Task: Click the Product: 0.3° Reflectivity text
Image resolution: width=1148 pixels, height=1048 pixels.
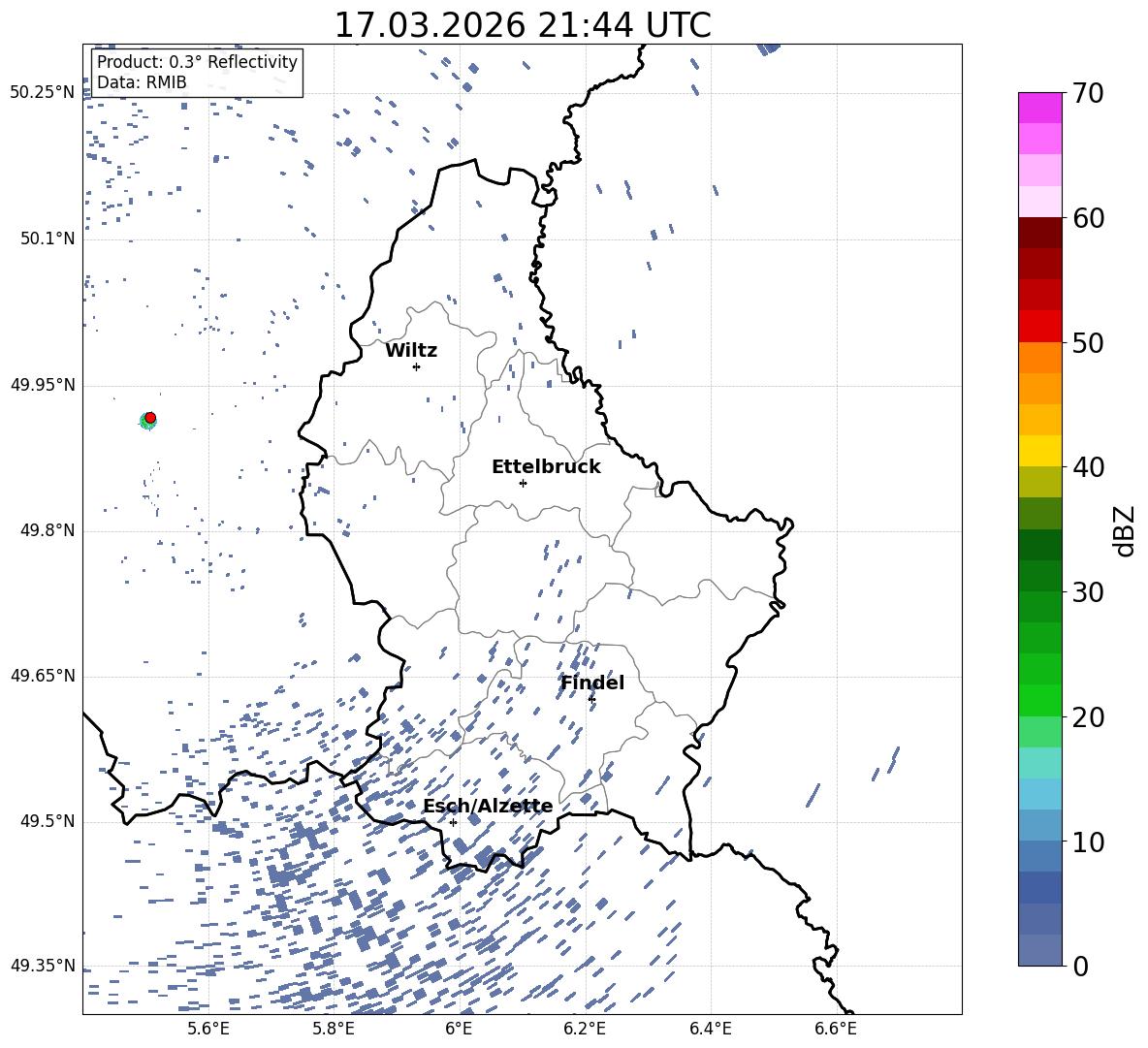Action: coord(197,62)
